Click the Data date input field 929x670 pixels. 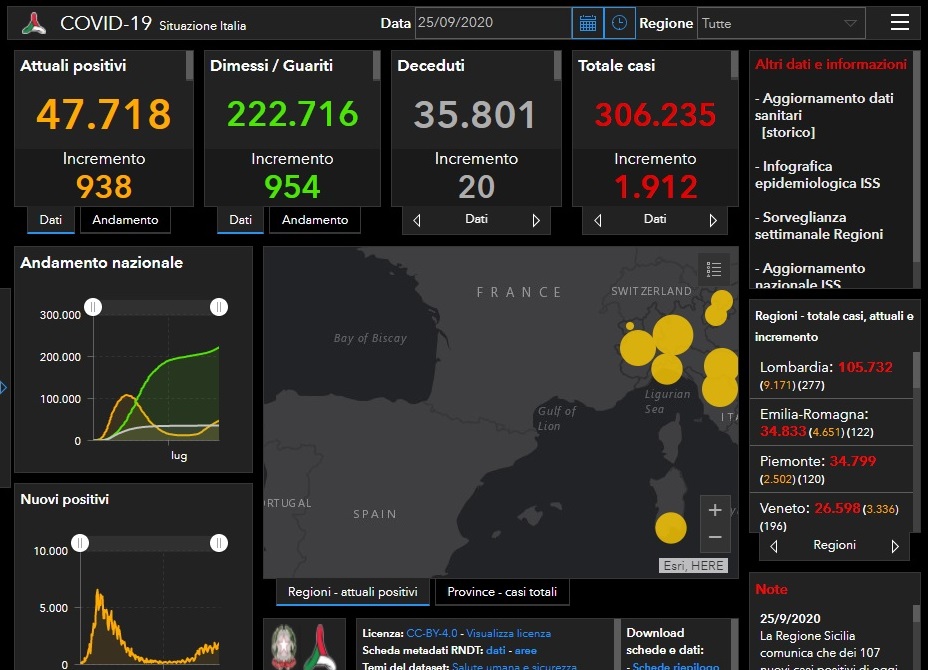[492, 23]
